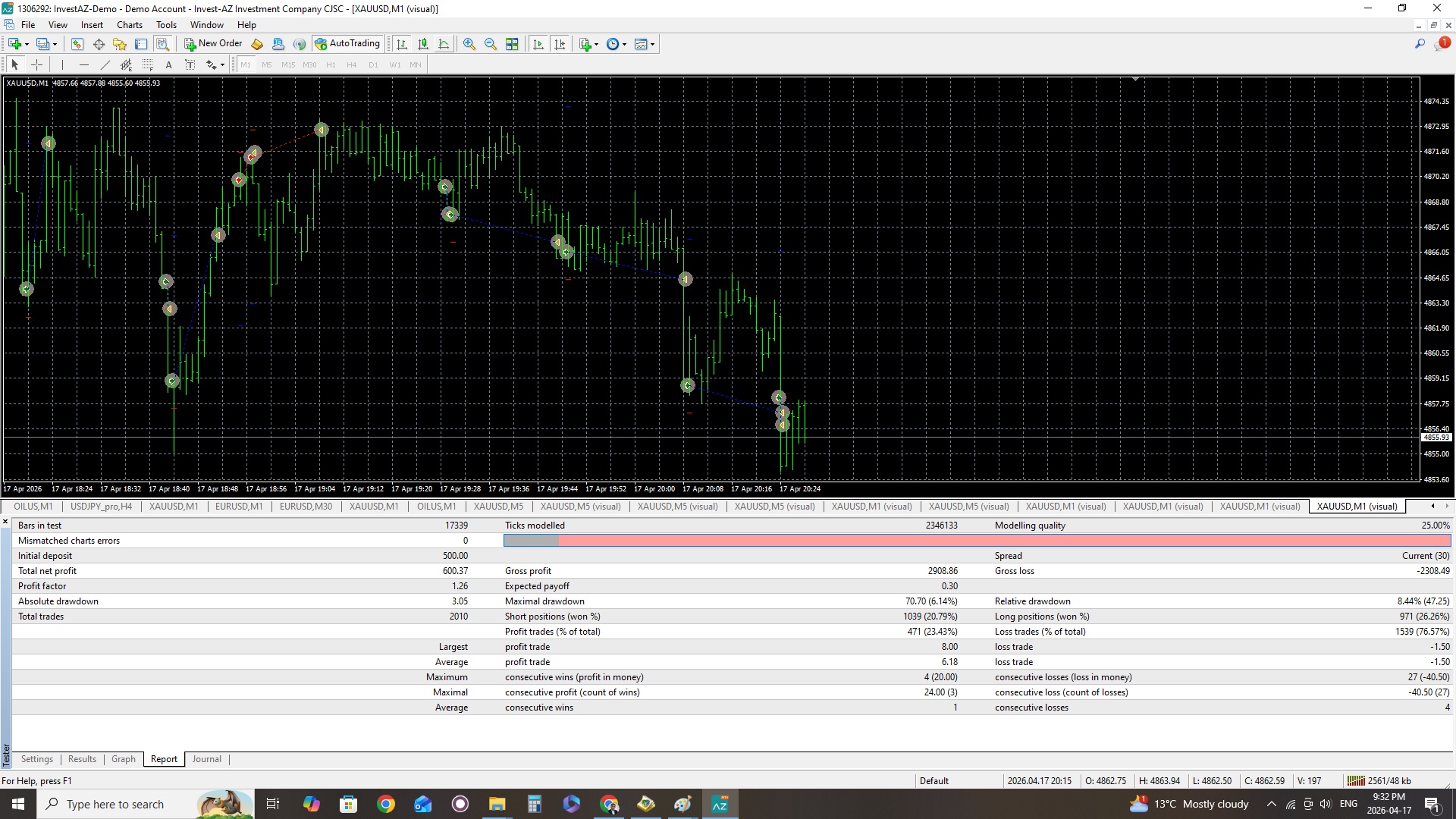Switch chart to line chart mode
The image size is (1456, 819).
(x=444, y=44)
